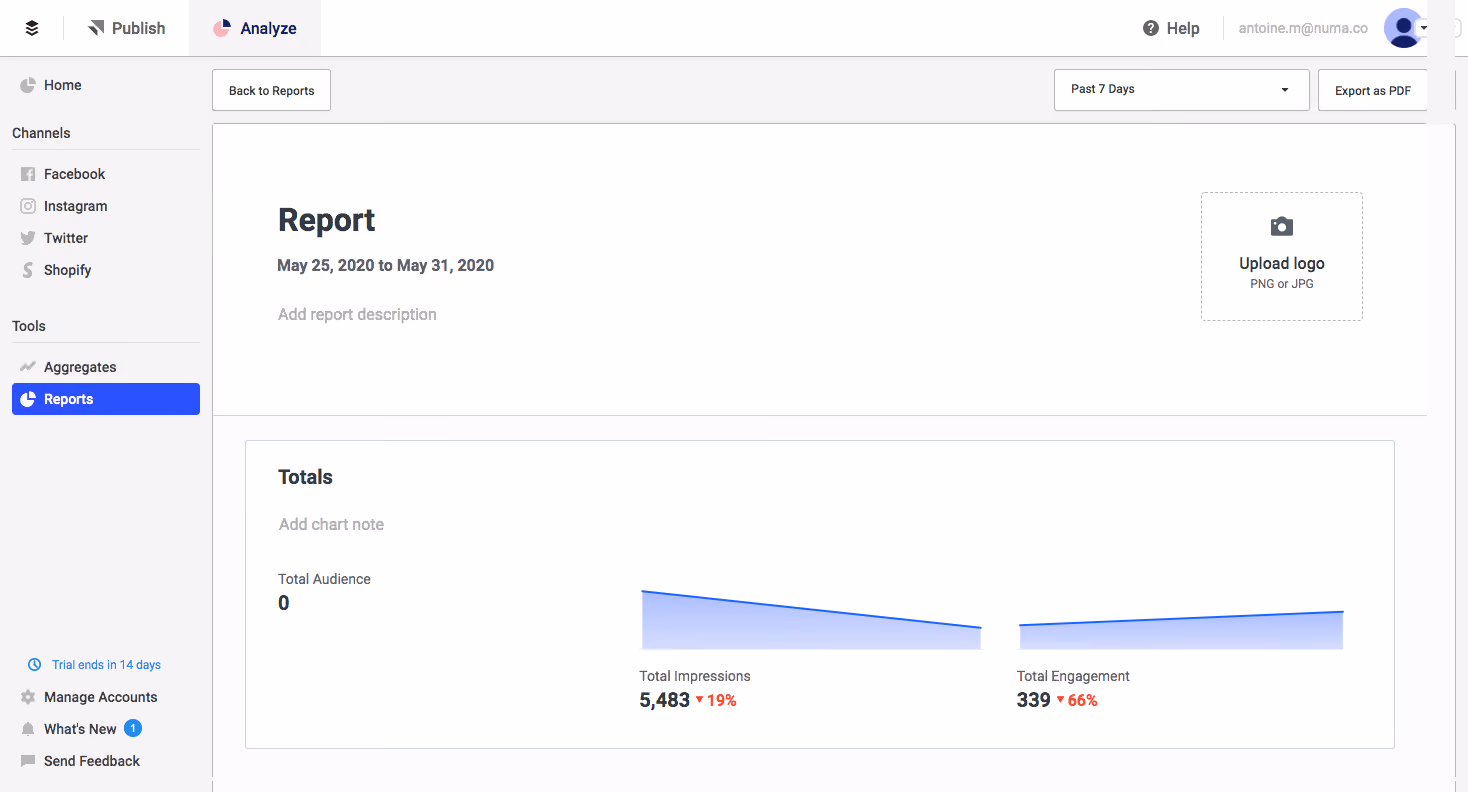Click the Instagram channel icon

pyautogui.click(x=28, y=206)
